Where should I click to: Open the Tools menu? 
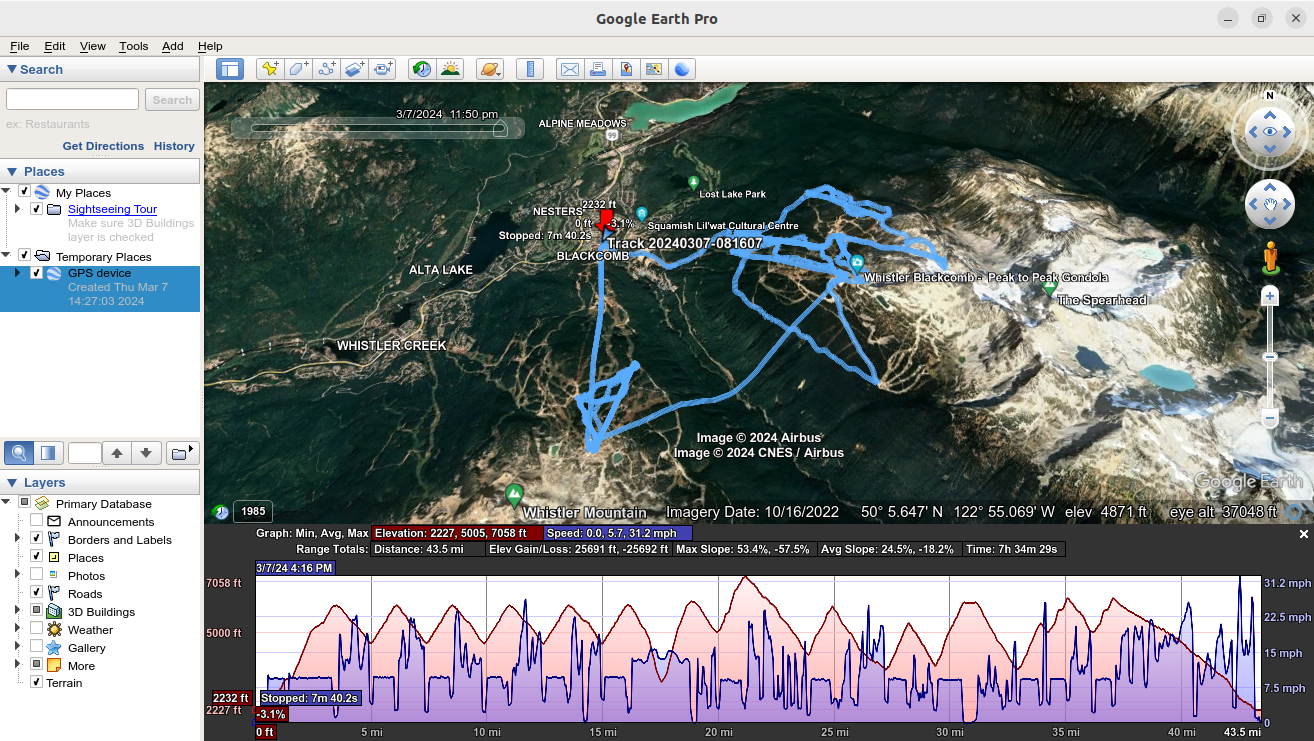(133, 46)
